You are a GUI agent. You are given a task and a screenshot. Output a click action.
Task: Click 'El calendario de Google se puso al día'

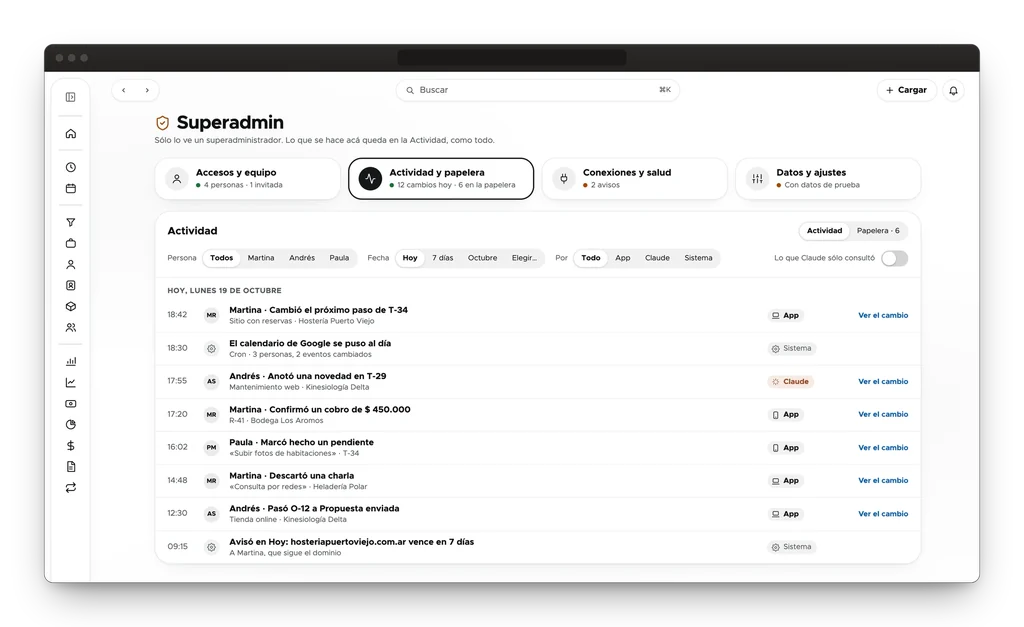click(x=310, y=344)
